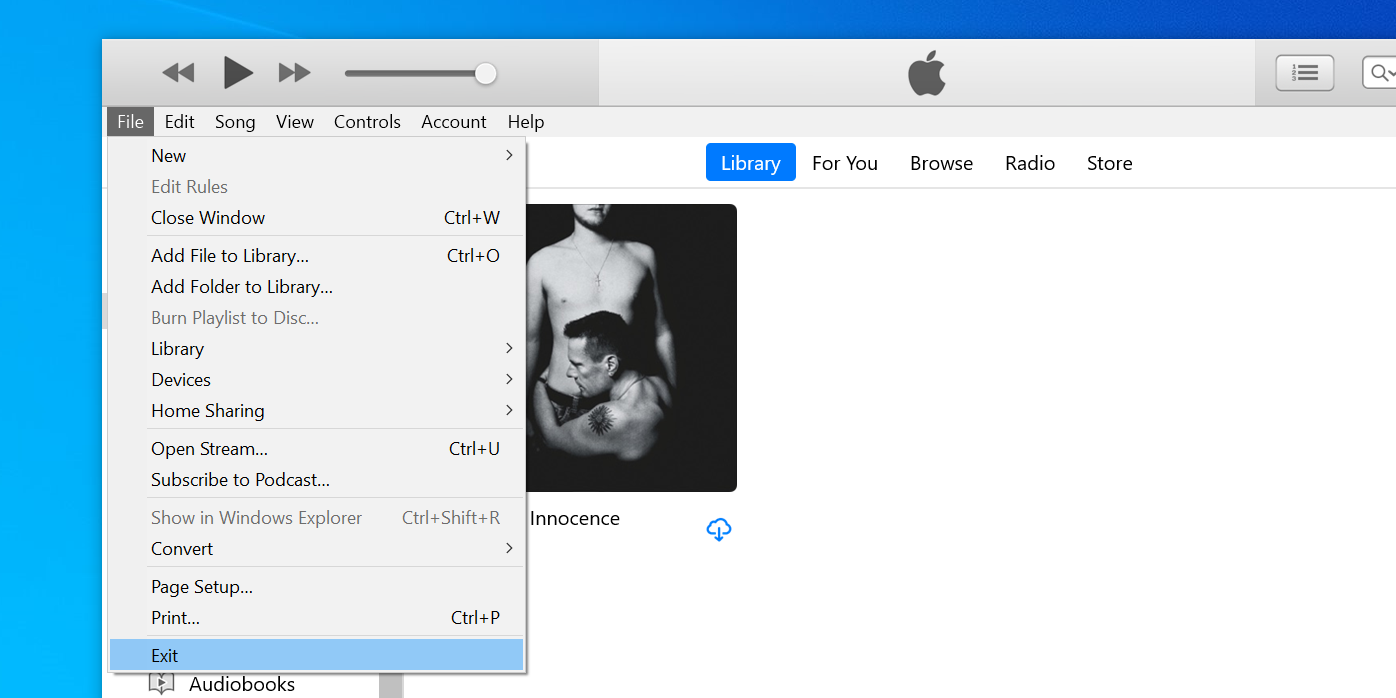
Task: Click the Fast Forward icon
Action: (x=293, y=72)
